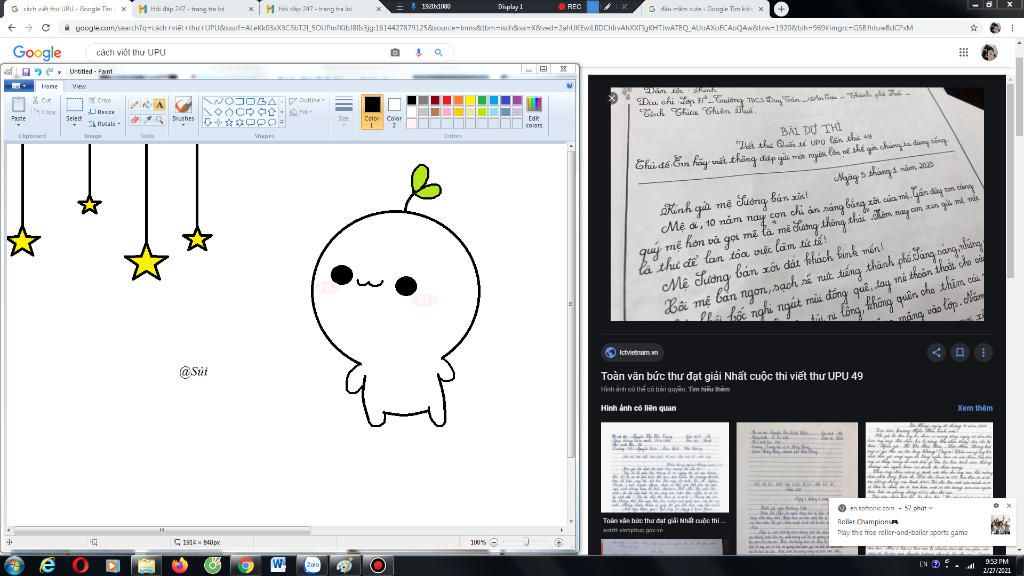Bookmark this page with the star icon

click(x=974, y=27)
